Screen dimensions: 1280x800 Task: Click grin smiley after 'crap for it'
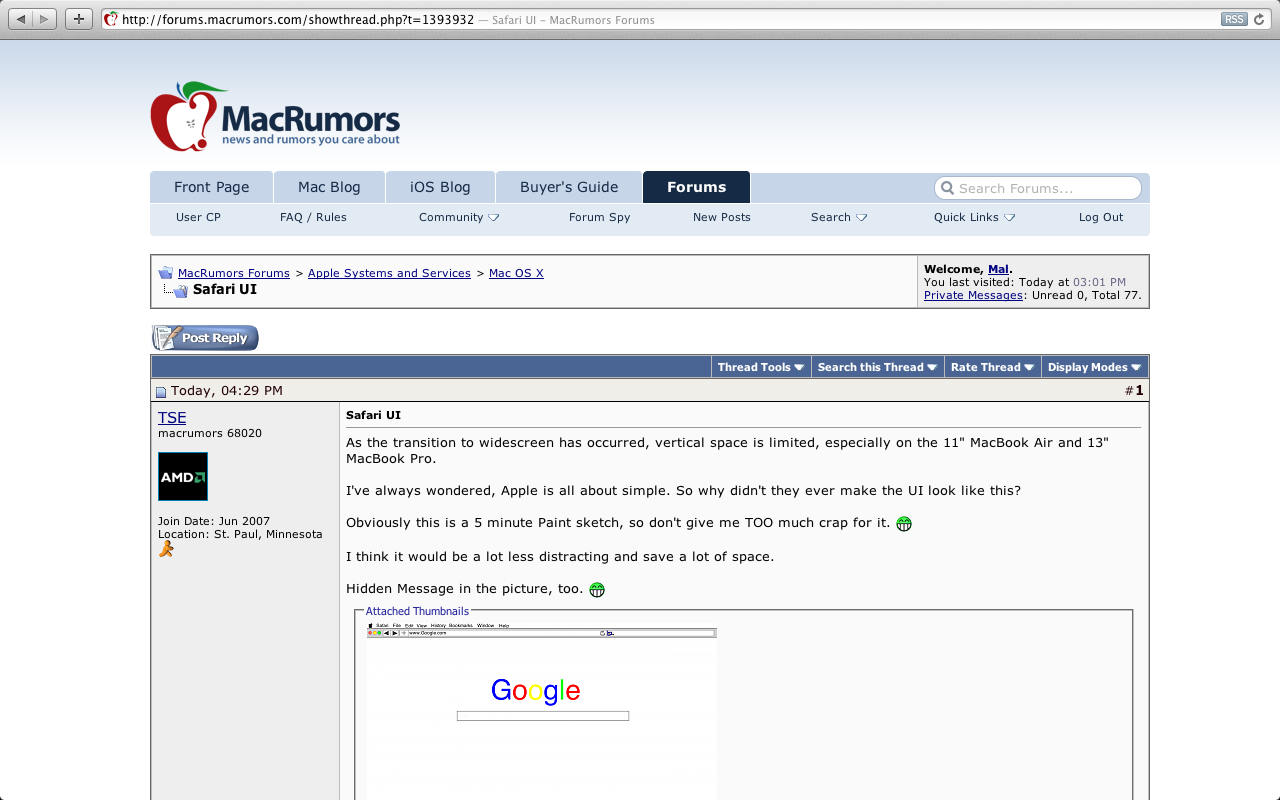click(904, 523)
